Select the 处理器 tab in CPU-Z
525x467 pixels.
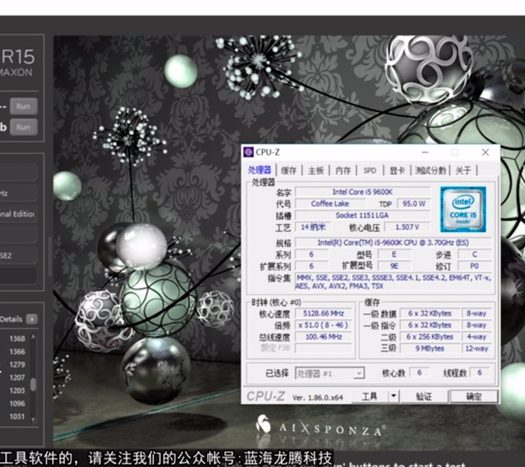[260, 170]
